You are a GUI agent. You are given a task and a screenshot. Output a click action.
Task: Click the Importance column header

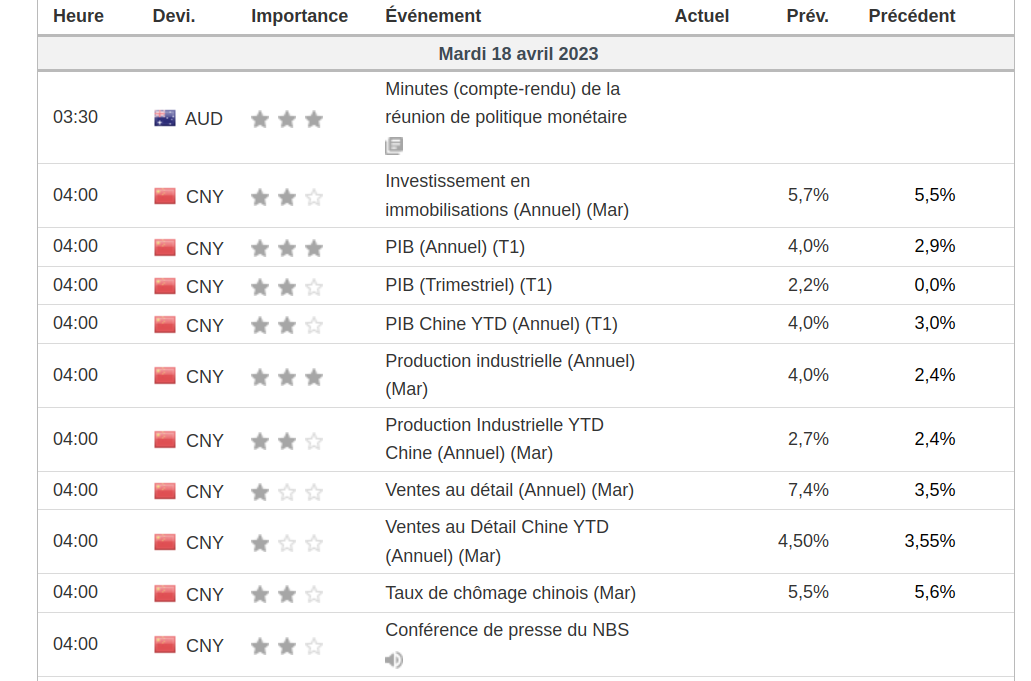(x=299, y=16)
